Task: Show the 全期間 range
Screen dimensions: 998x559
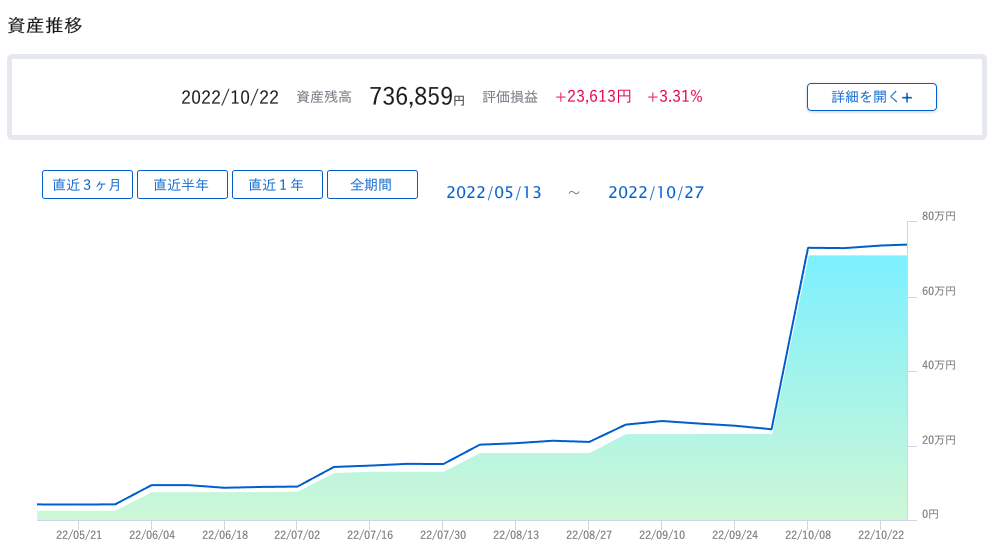Action: pyautogui.click(x=372, y=185)
